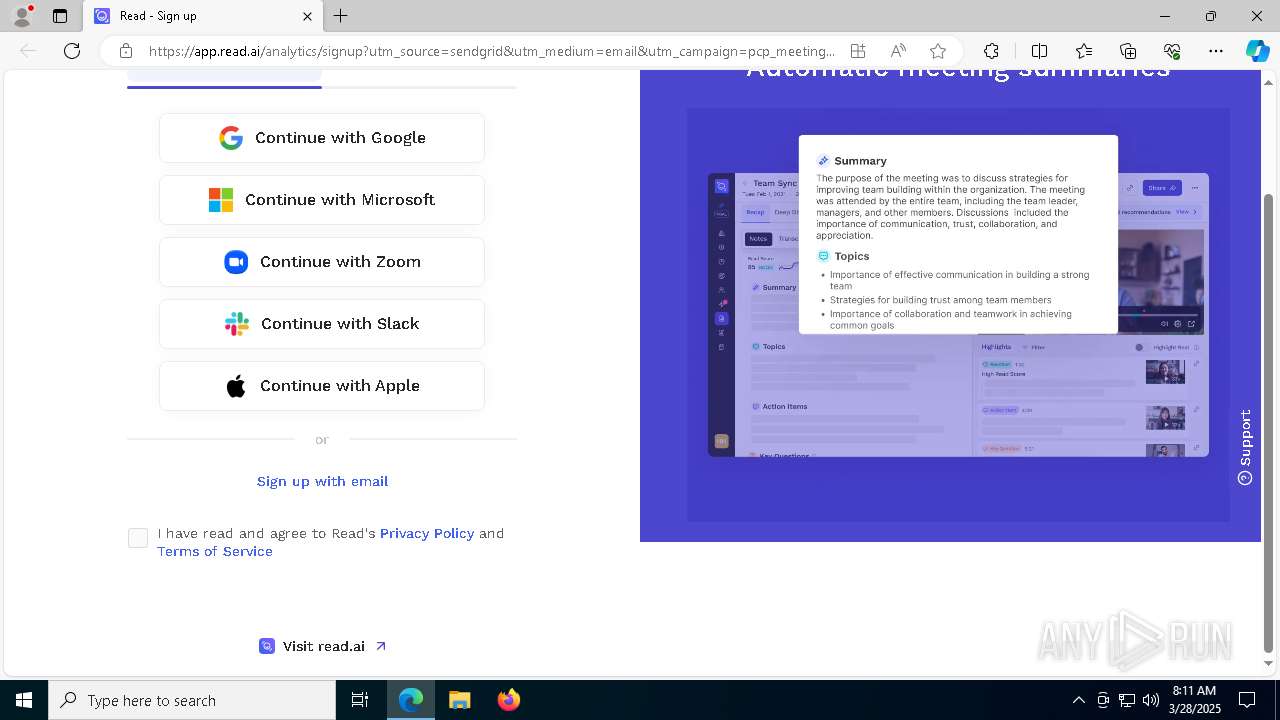This screenshot has width=1280, height=720.
Task: Activate Read aloud icon in address bar
Action: [898, 51]
